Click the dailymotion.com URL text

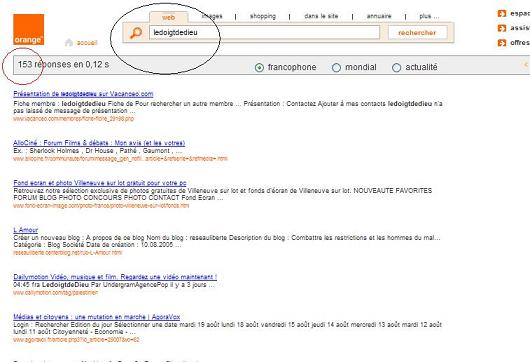(x=55, y=293)
